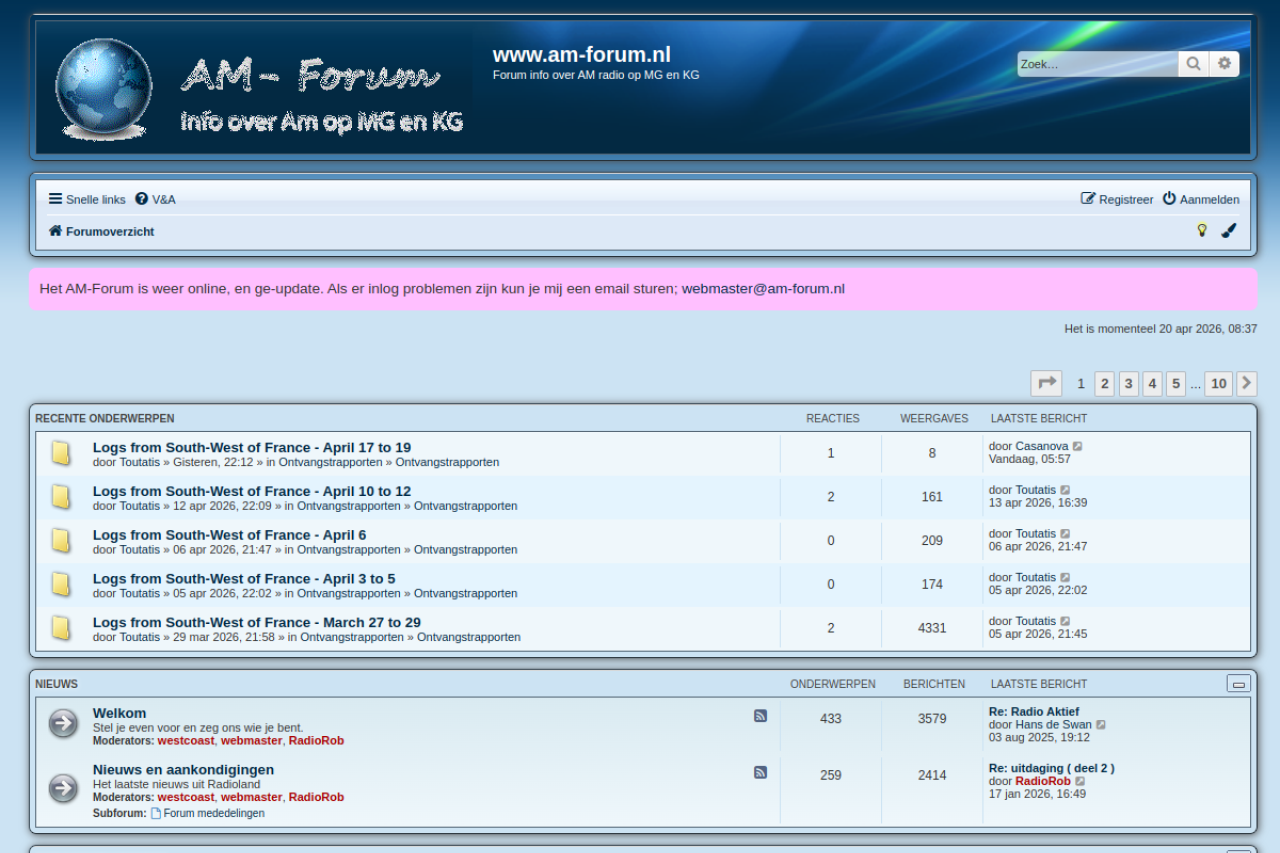Open the V&A help page
This screenshot has width=1280, height=853.
click(x=155, y=199)
